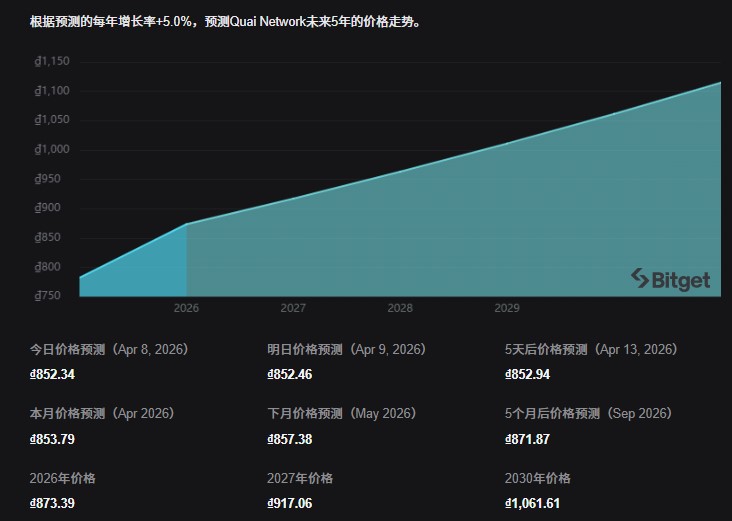Select the heading text about Quai Network forecast
Viewport: 732px width, 521px height.
coord(225,21)
